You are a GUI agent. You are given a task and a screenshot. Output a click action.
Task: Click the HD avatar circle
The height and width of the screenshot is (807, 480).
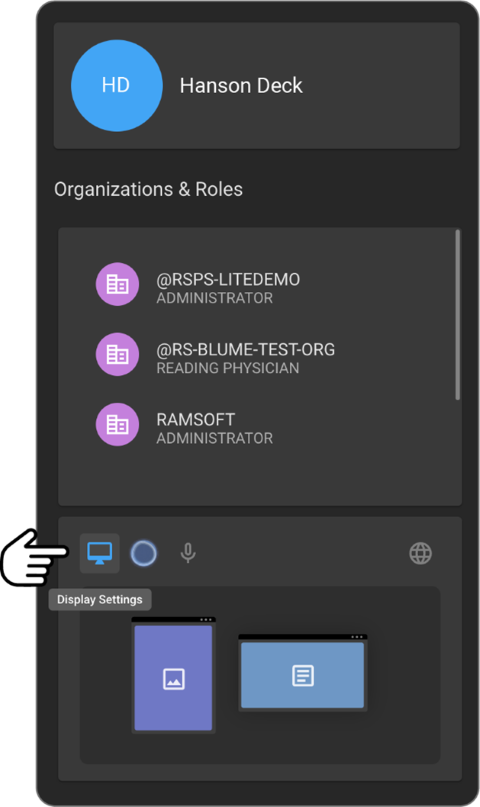117,85
